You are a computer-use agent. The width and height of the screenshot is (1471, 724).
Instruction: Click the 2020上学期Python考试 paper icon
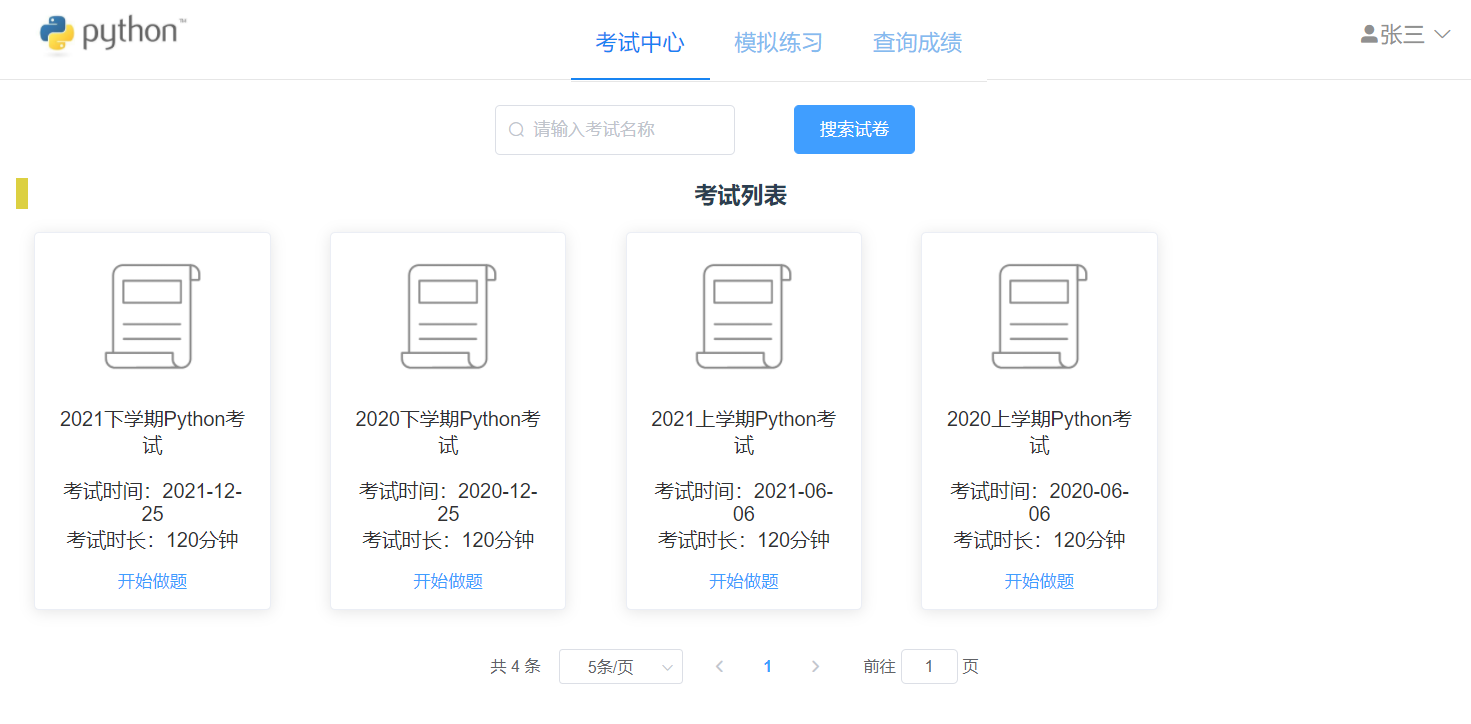pos(1039,316)
